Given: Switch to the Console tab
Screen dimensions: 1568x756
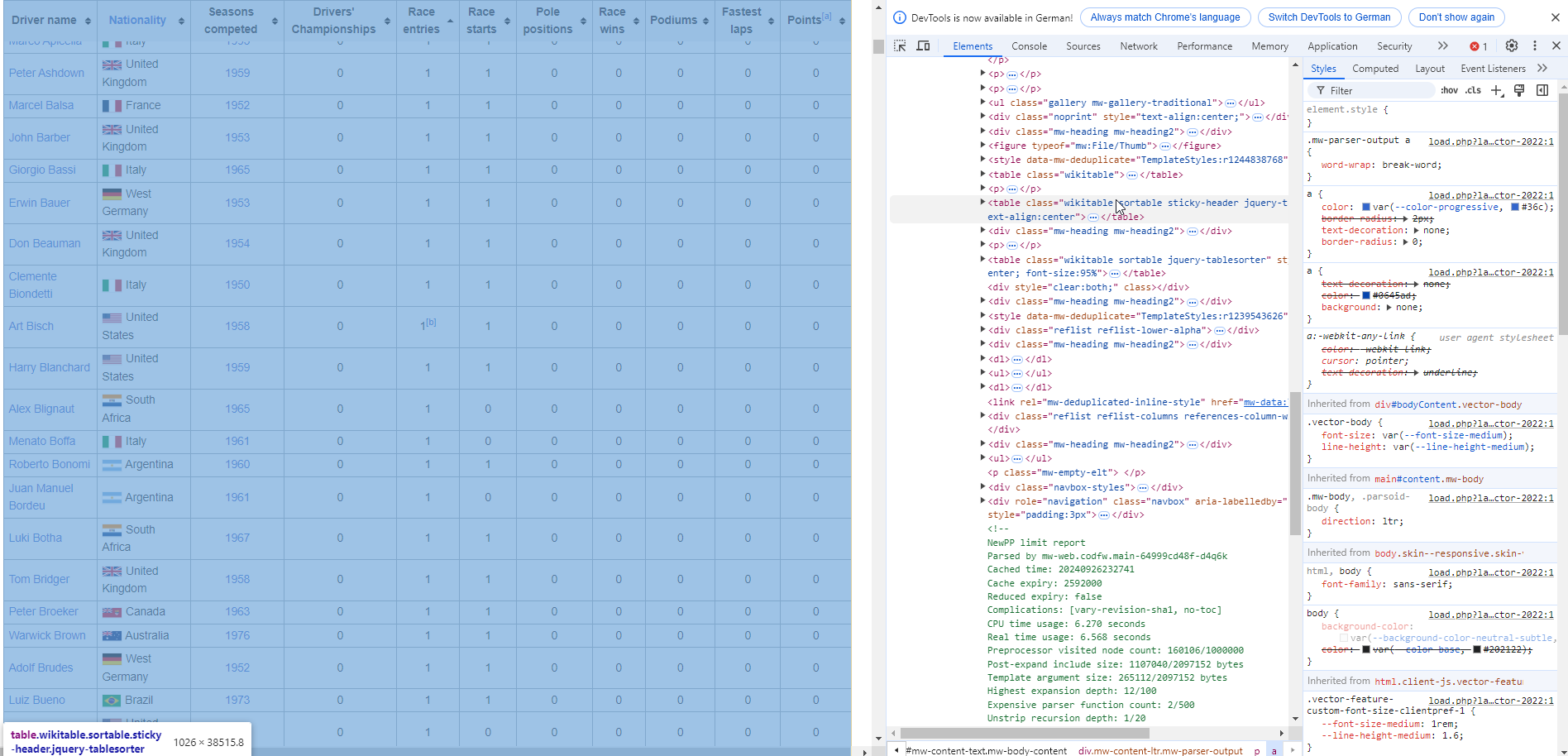Looking at the screenshot, I should click(x=1029, y=46).
